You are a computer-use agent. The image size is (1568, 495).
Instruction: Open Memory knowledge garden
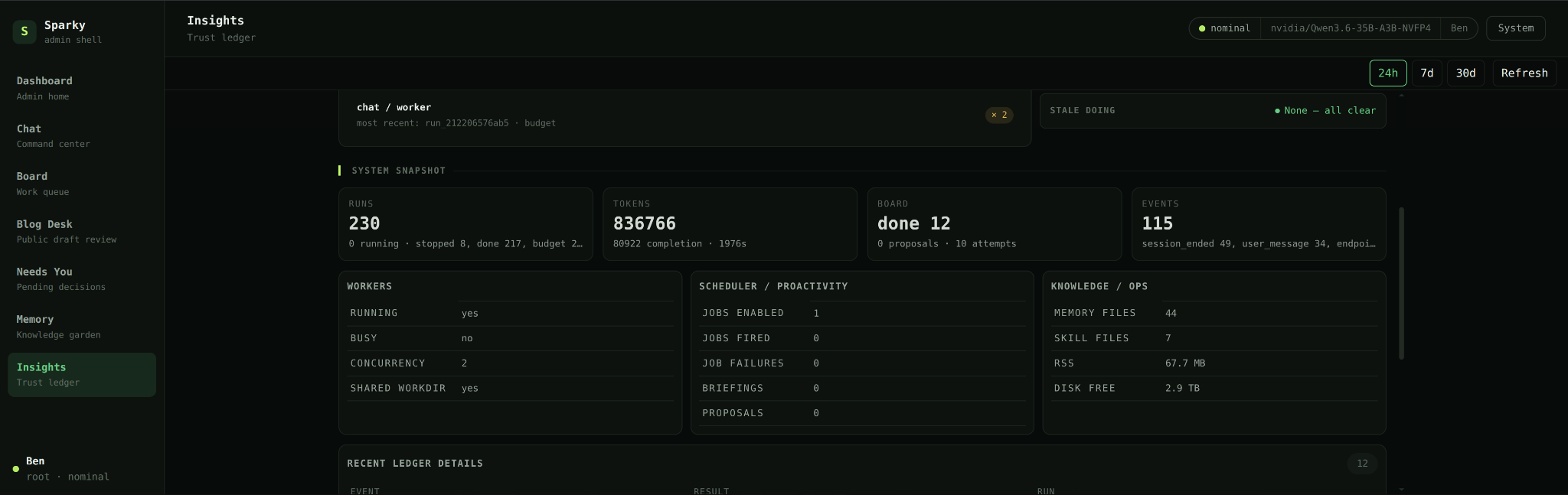point(81,327)
